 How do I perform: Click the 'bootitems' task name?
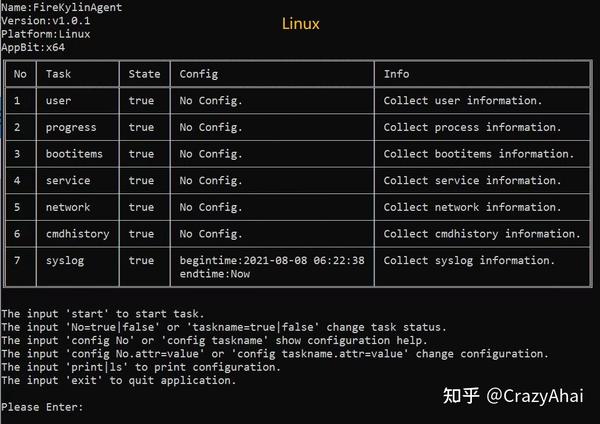74,154
